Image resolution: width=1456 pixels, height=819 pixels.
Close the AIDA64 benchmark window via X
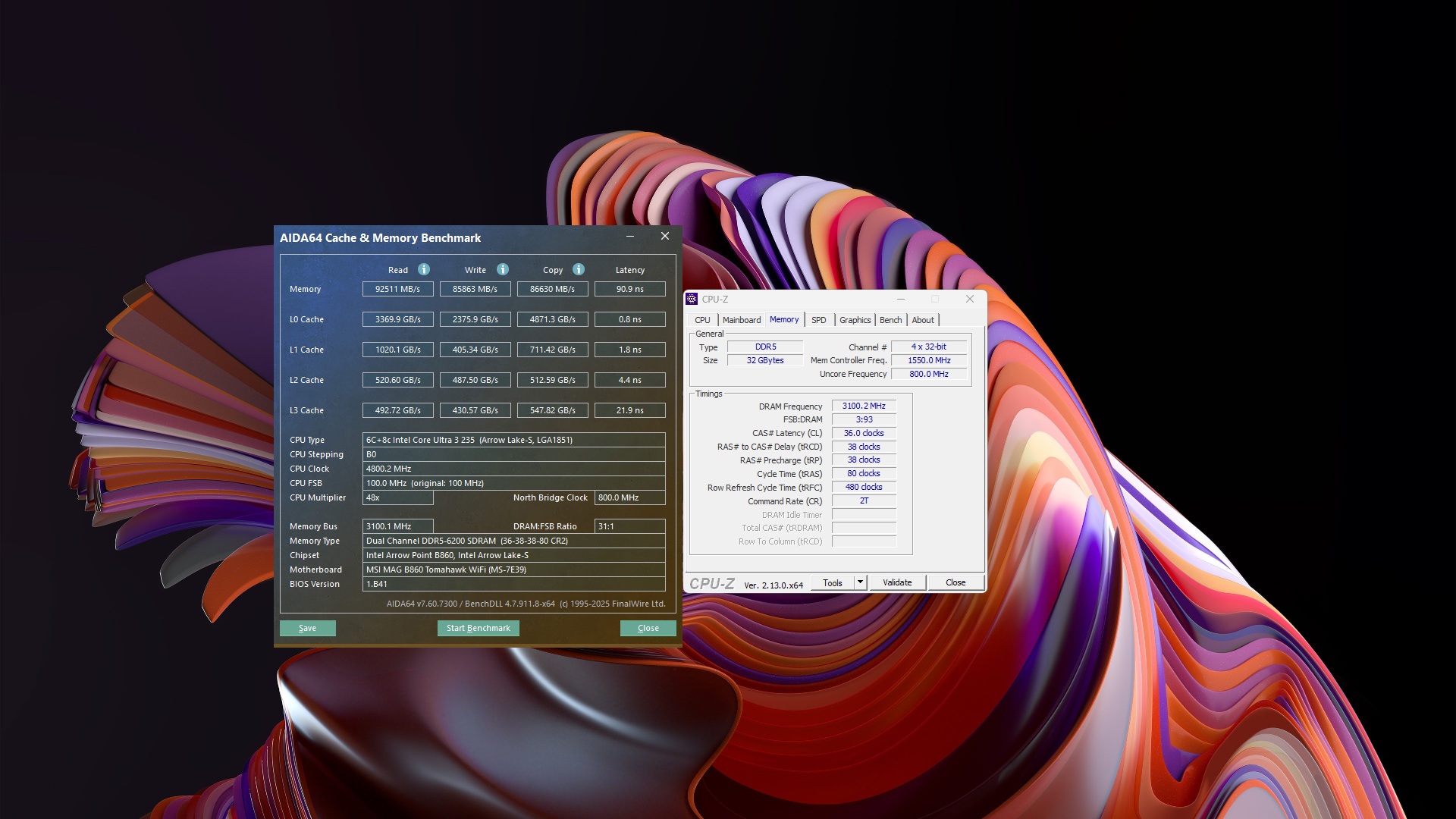(665, 237)
